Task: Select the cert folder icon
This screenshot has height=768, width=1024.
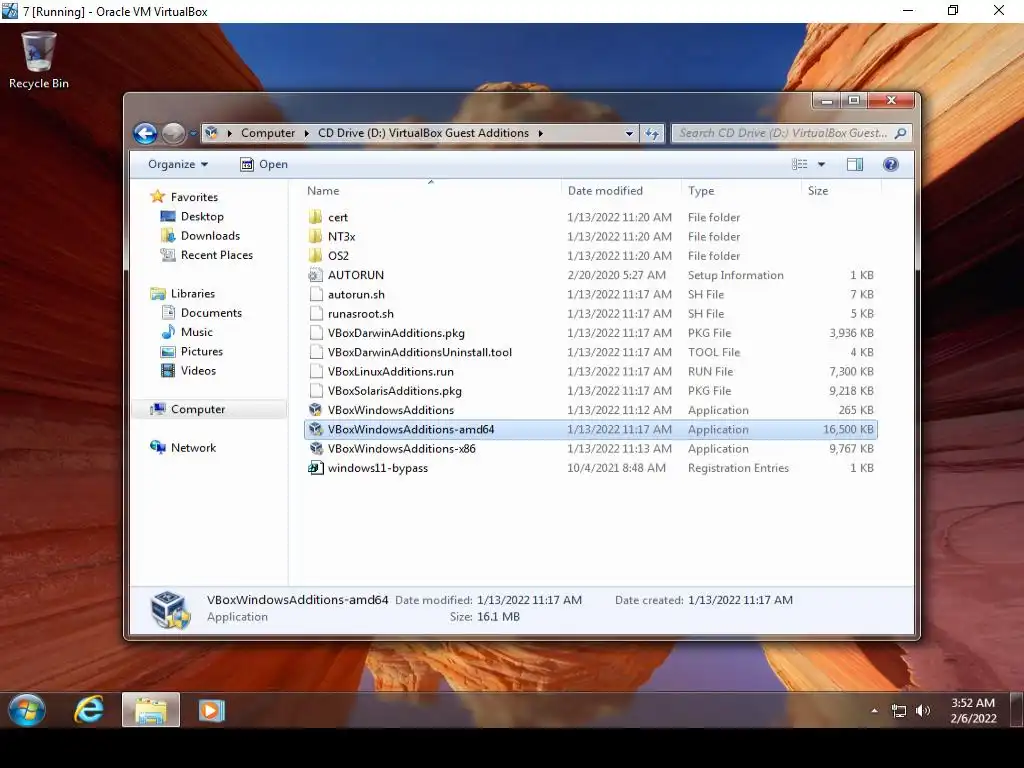Action: (315, 217)
